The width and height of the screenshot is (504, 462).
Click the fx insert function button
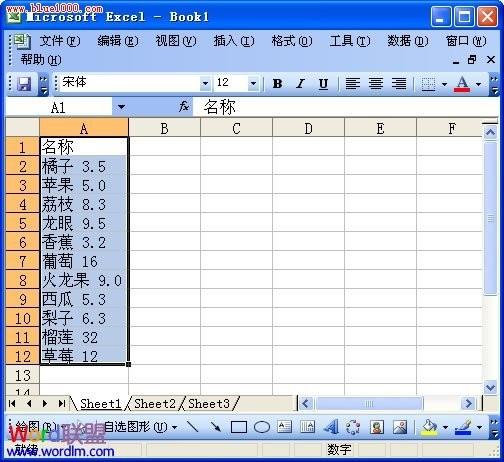(x=184, y=107)
